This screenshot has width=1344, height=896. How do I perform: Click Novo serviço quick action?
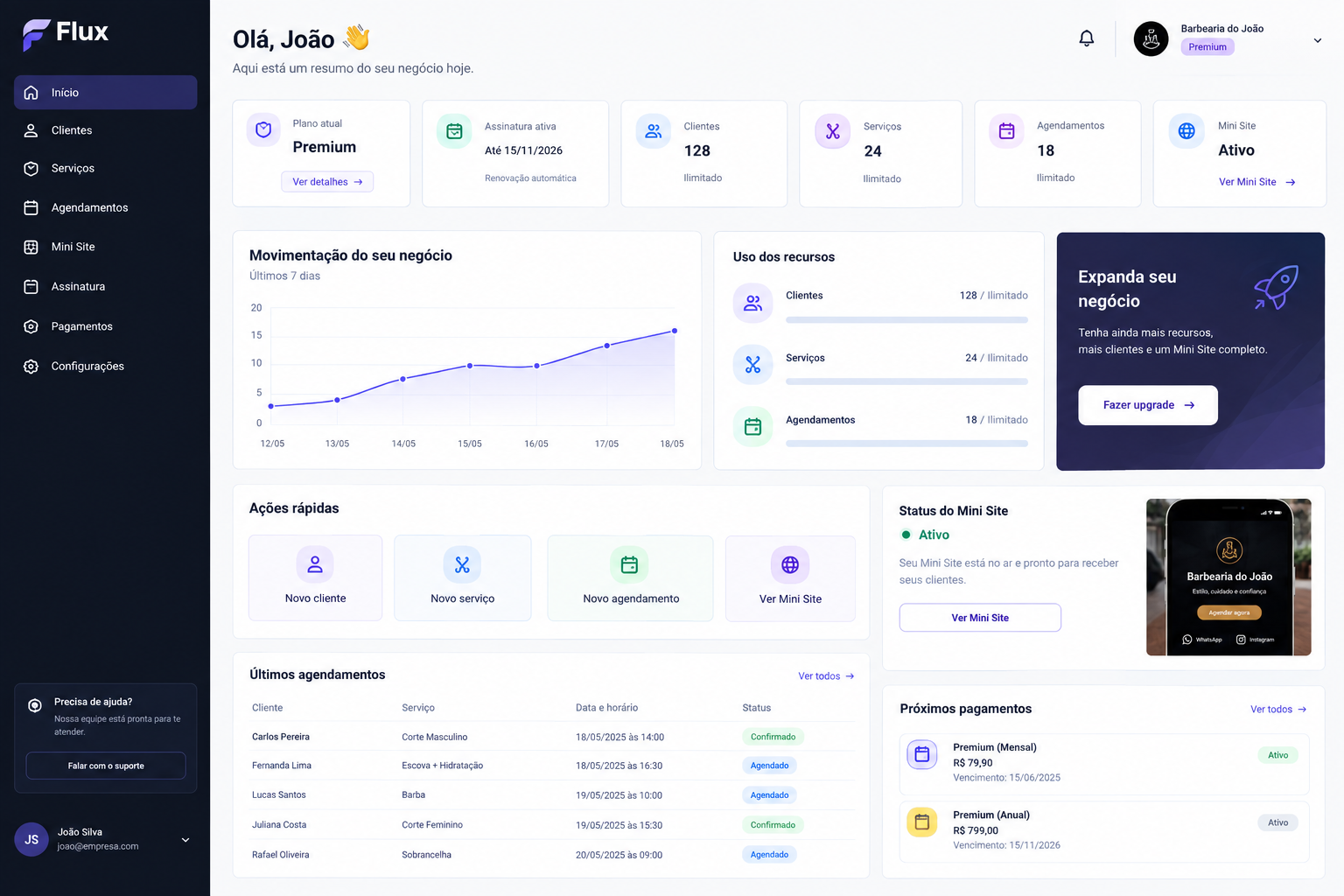coord(463,578)
